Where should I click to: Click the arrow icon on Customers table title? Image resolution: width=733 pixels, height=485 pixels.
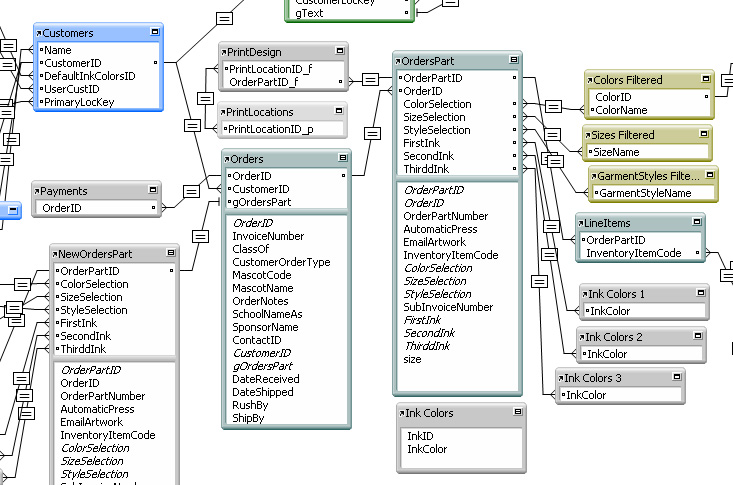38,33
